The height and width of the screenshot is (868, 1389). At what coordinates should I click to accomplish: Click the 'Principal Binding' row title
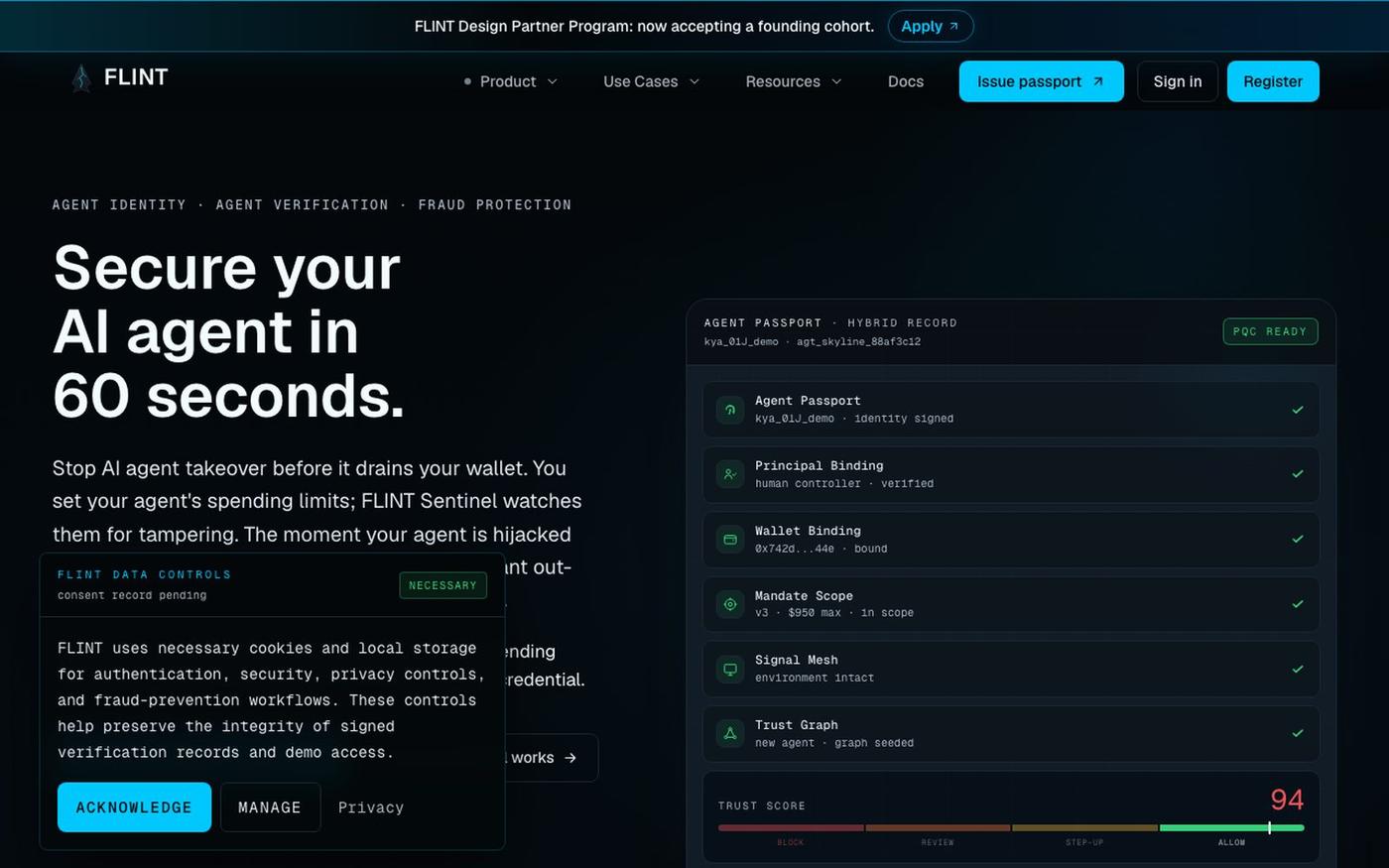(820, 466)
